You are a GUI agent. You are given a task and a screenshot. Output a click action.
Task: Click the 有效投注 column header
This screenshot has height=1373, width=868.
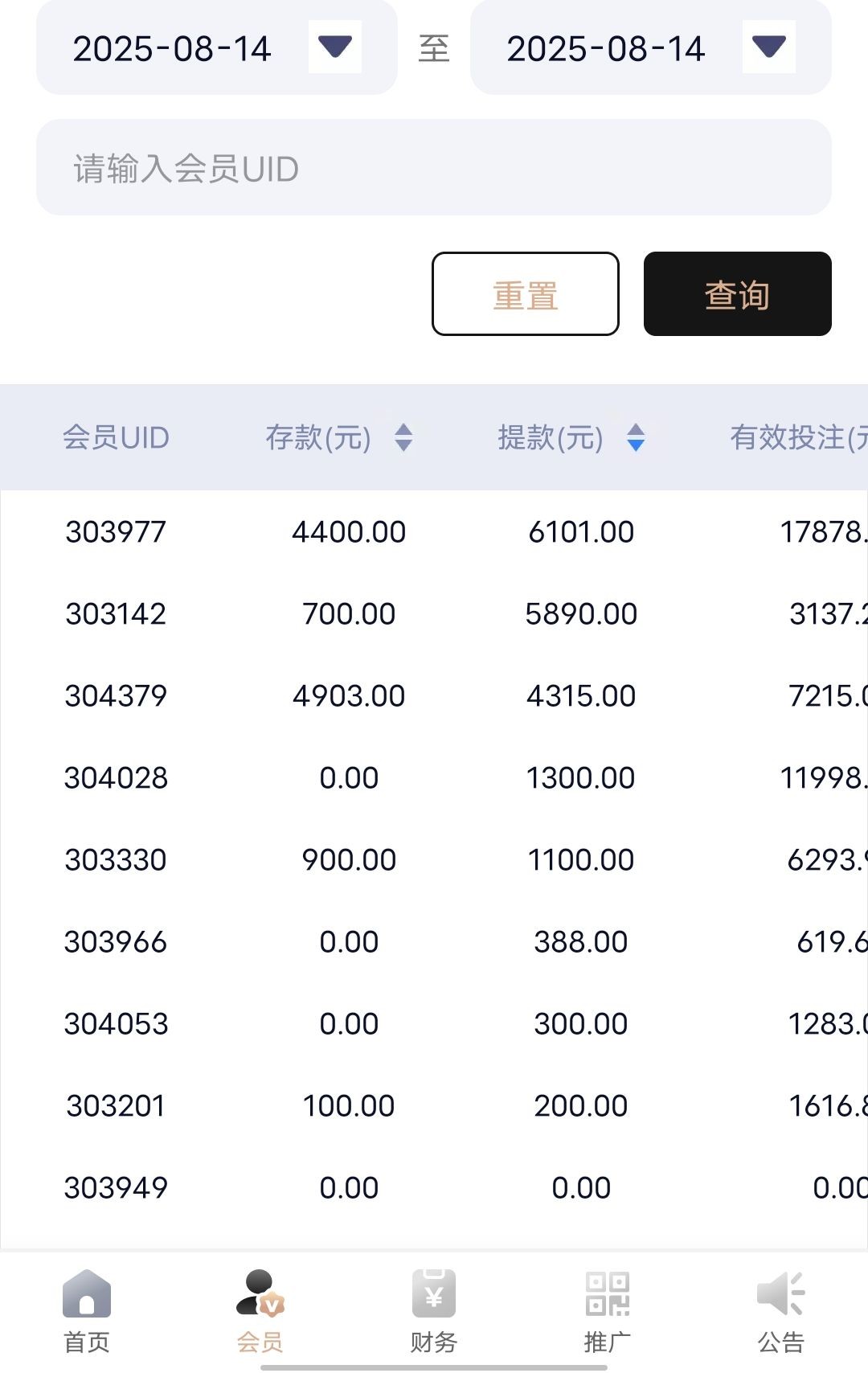coord(796,438)
